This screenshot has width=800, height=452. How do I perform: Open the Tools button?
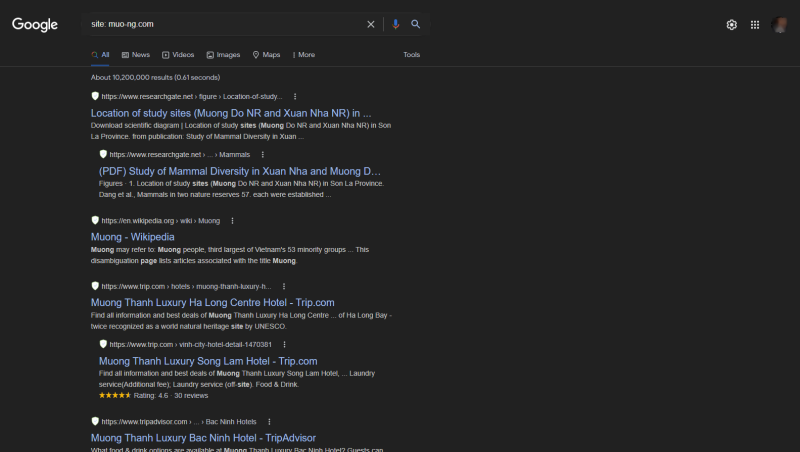(412, 55)
